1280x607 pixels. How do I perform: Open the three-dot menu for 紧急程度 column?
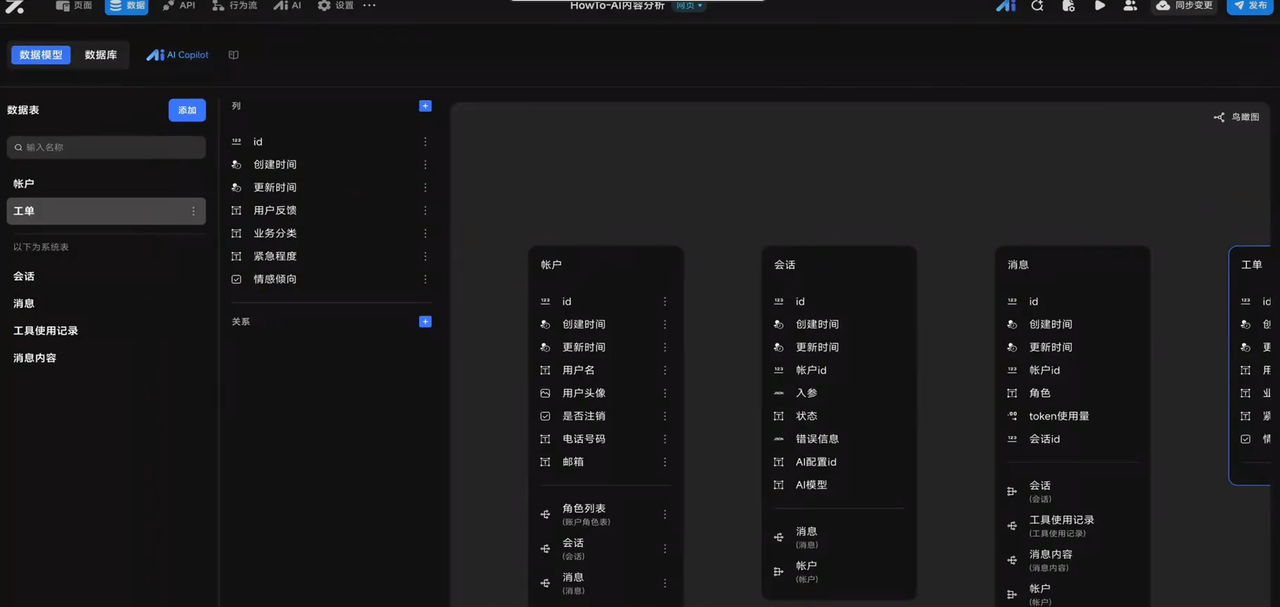coord(425,257)
